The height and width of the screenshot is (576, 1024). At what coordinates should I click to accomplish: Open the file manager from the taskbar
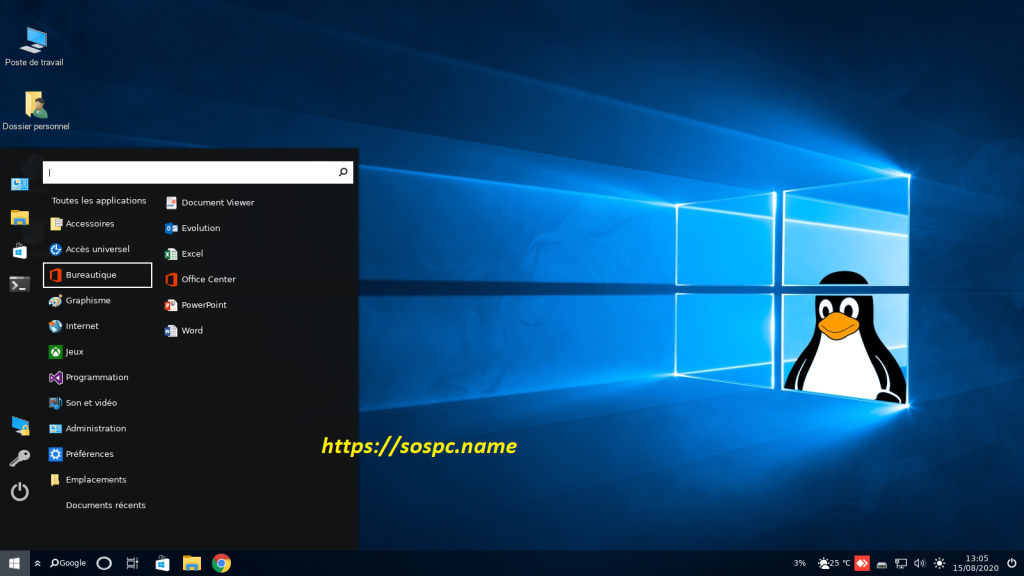(x=191, y=563)
